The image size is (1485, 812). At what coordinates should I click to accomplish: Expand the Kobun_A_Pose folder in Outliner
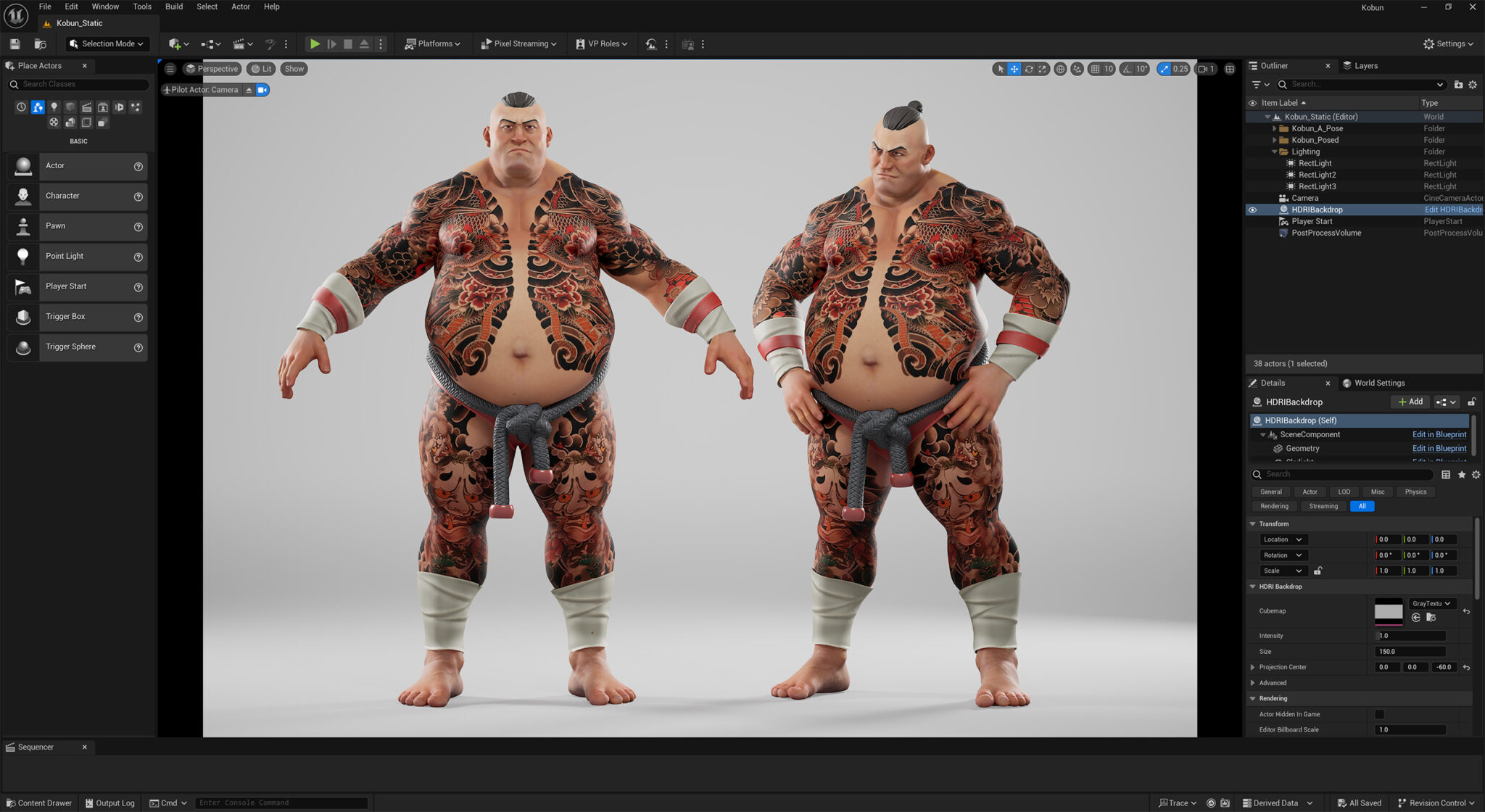coord(1275,128)
